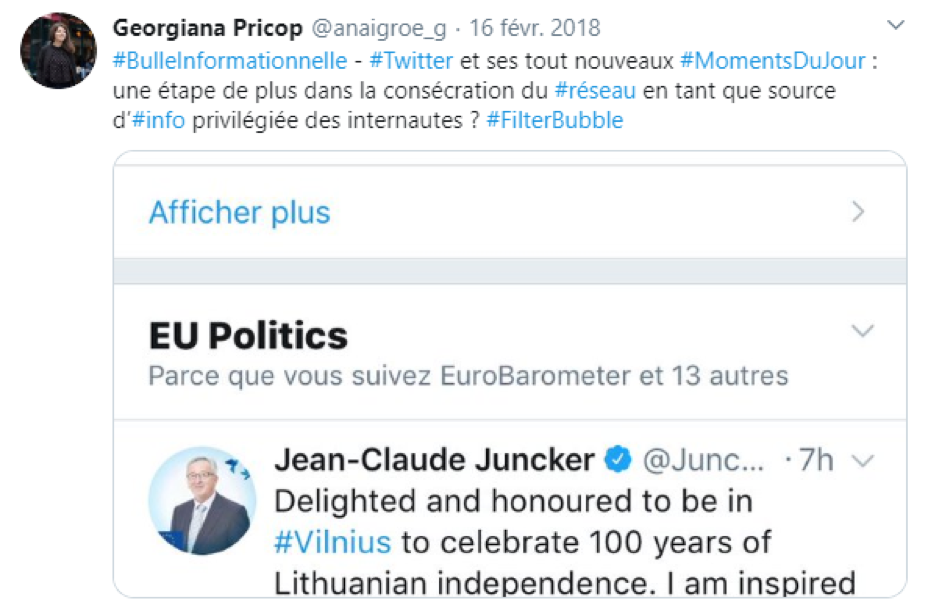Click the Afficher plus link
This screenshot has height=611, width=928.
(x=239, y=212)
